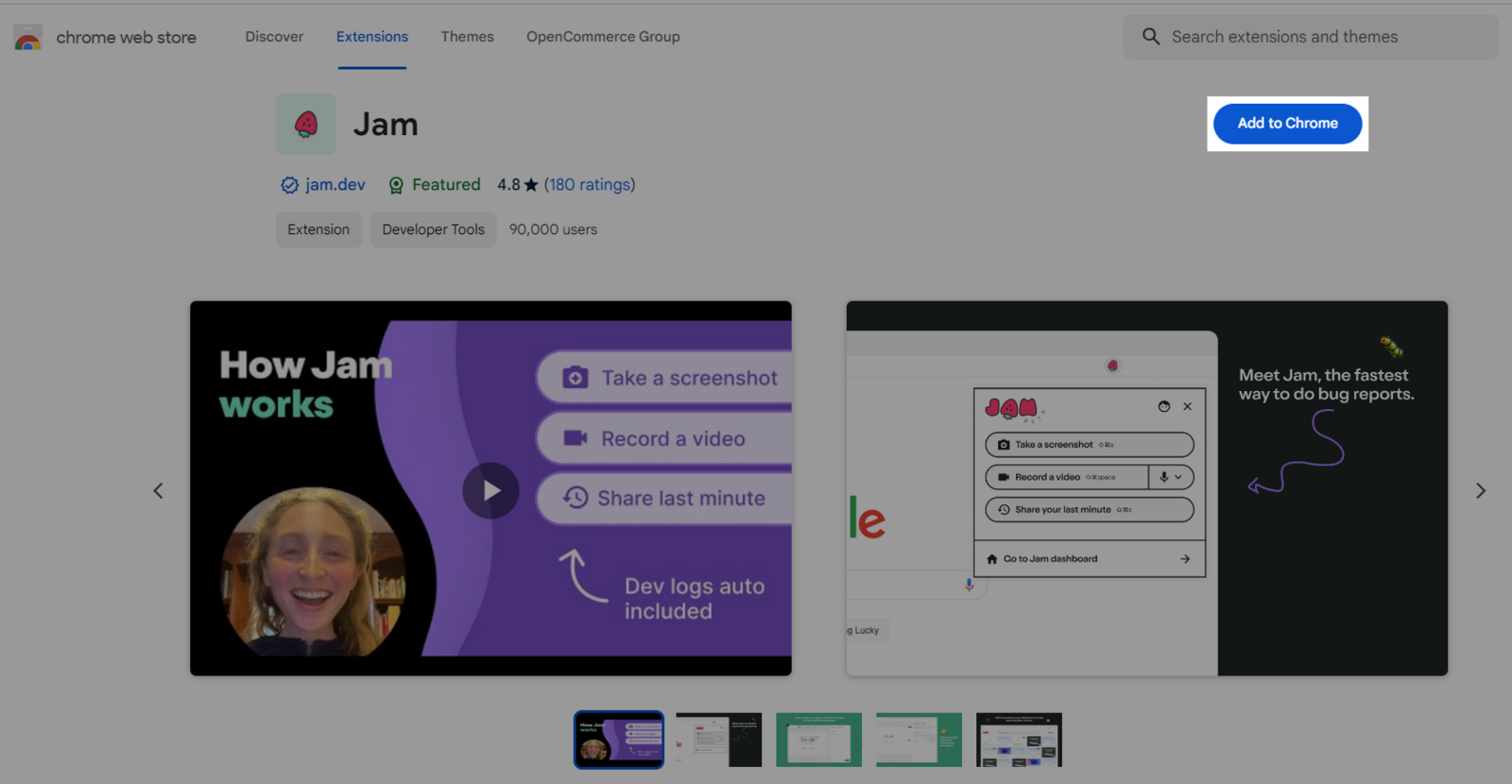This screenshot has width=1512, height=784.
Task: Click the Chrome Web Store logo
Action: click(x=28, y=38)
